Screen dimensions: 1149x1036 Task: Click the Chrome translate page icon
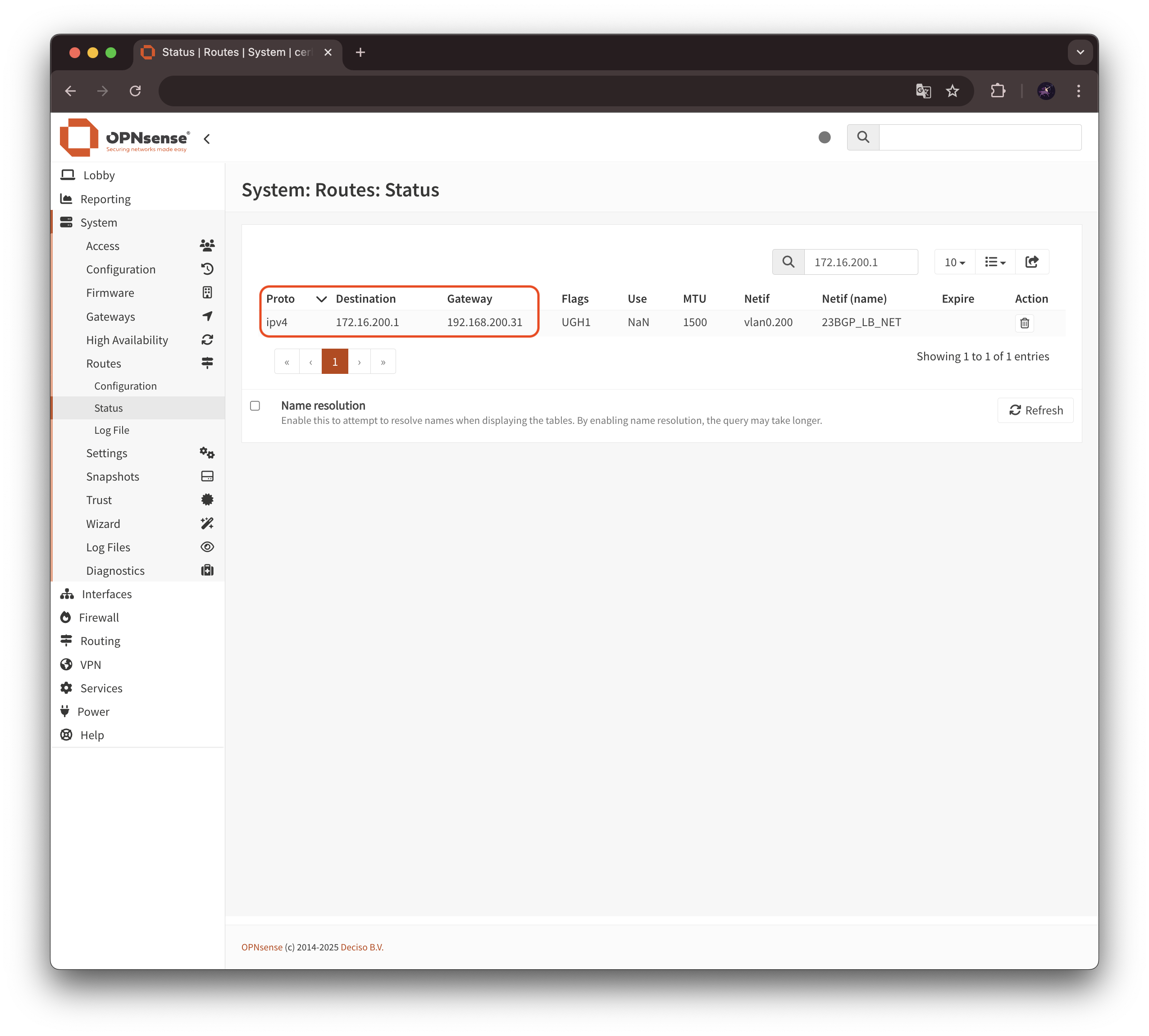click(922, 91)
